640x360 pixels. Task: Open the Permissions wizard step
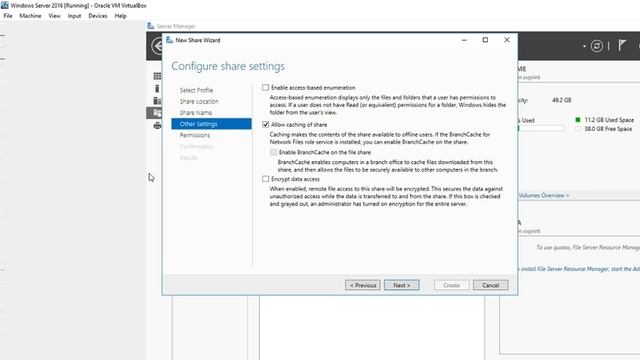pyautogui.click(x=195, y=135)
